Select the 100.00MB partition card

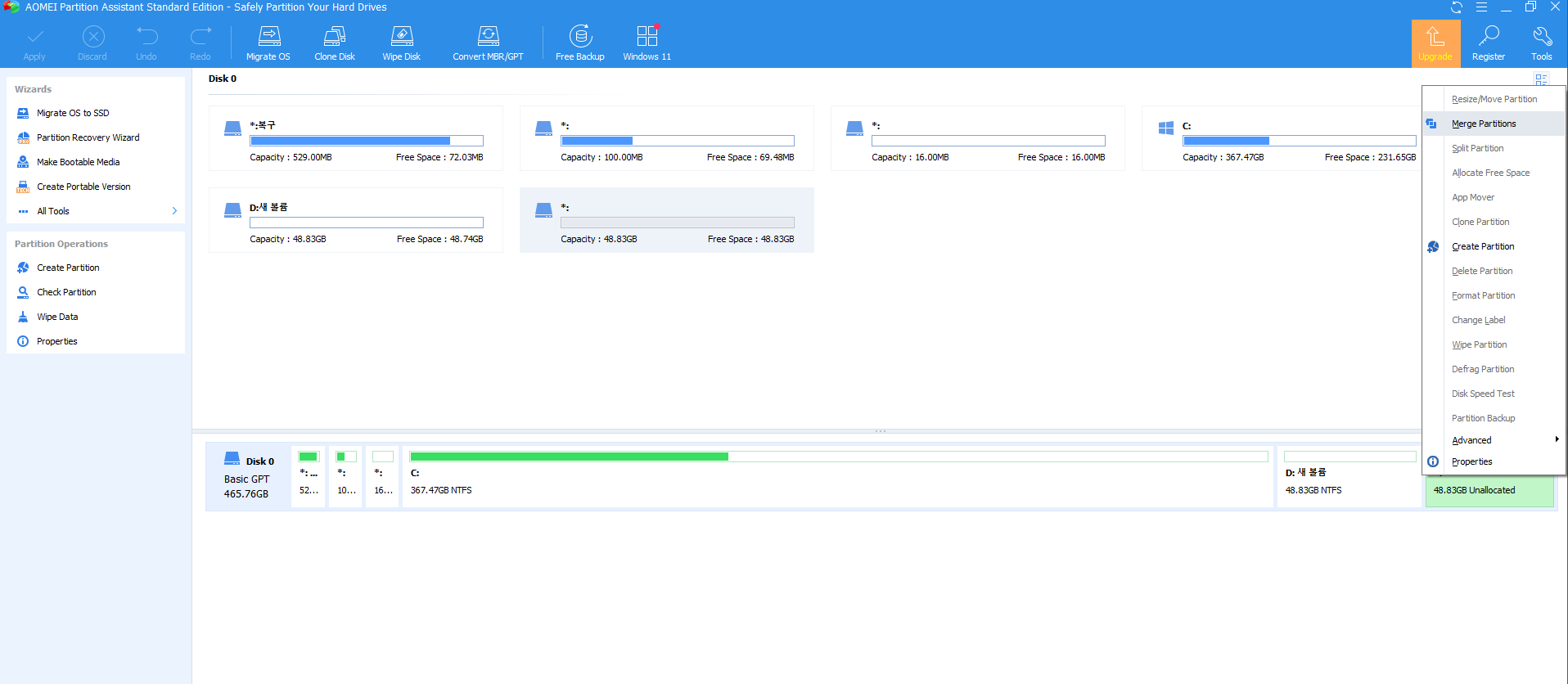(667, 138)
